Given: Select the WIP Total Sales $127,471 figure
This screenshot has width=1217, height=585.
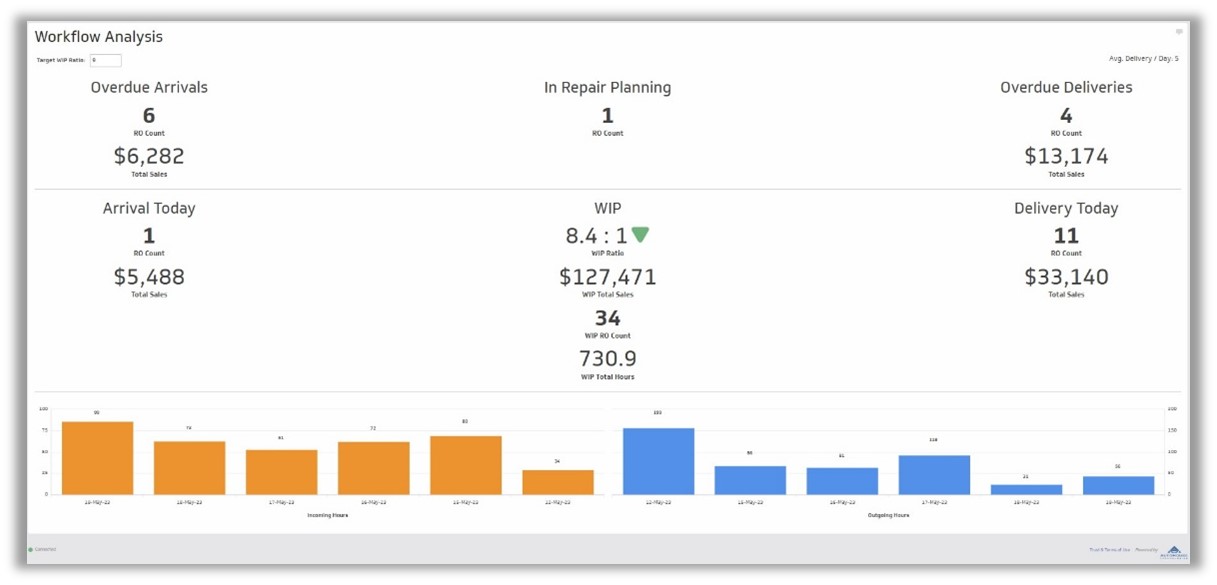Looking at the screenshot, I should (x=607, y=277).
